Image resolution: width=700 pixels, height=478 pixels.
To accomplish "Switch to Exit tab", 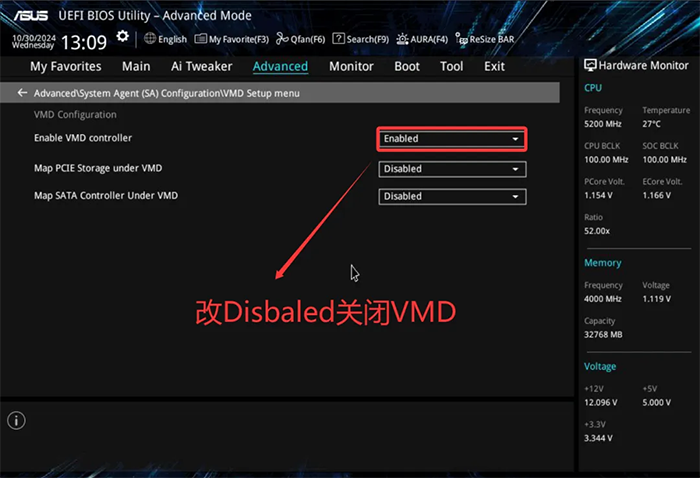I will [494, 67].
